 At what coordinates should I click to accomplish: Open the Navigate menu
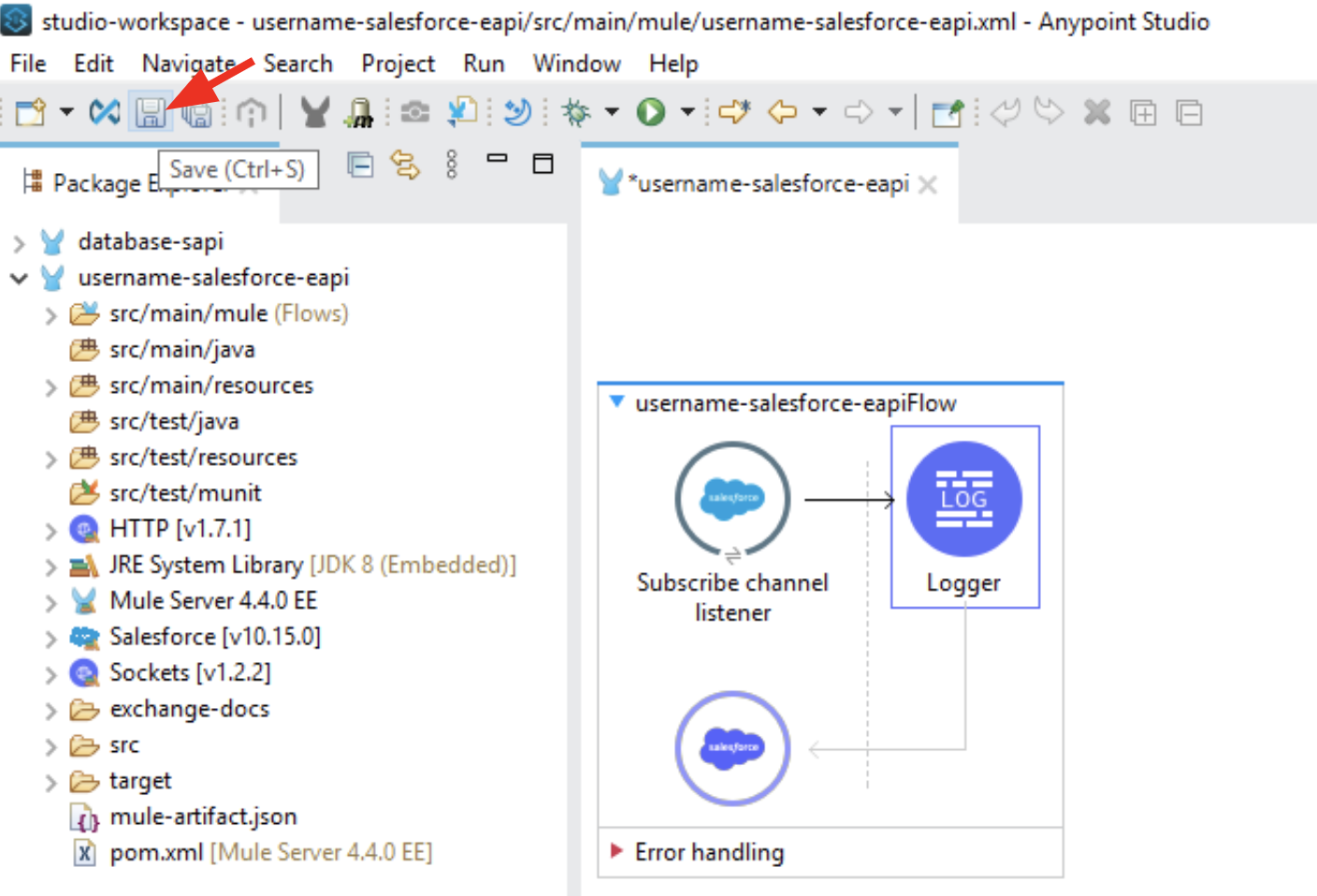(x=188, y=64)
